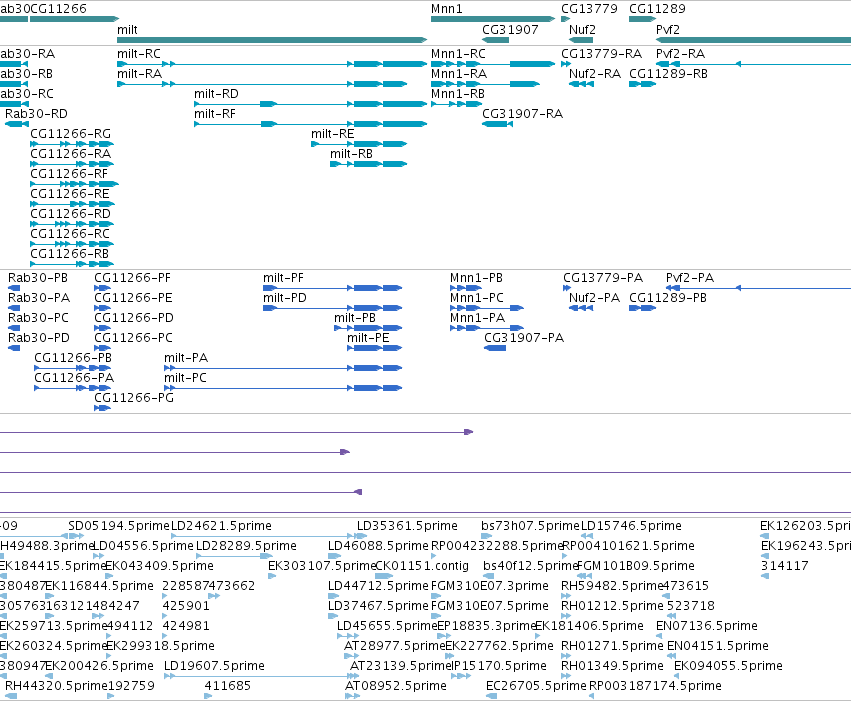Click the CG11266-RD transcript label
The height and width of the screenshot is (701, 851).
coord(71,214)
